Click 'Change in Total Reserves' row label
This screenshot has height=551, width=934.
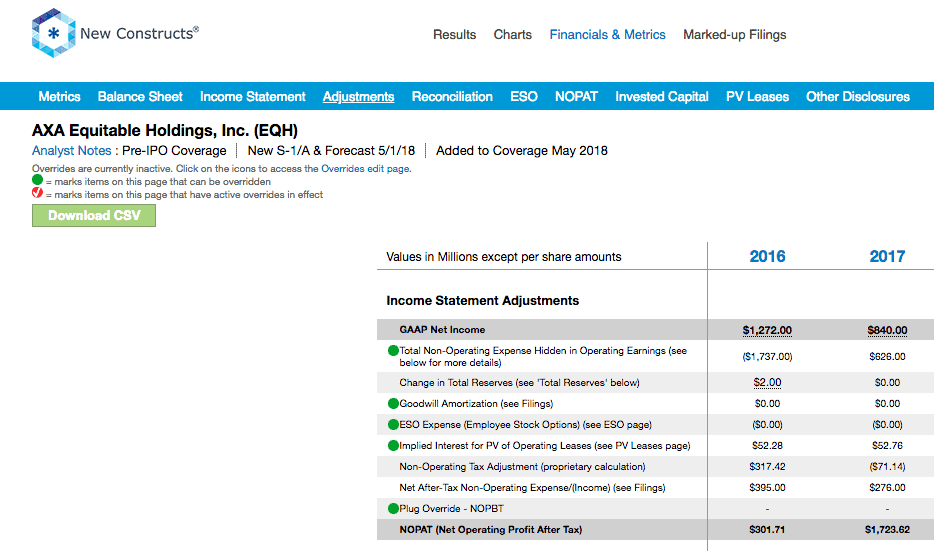tap(519, 382)
